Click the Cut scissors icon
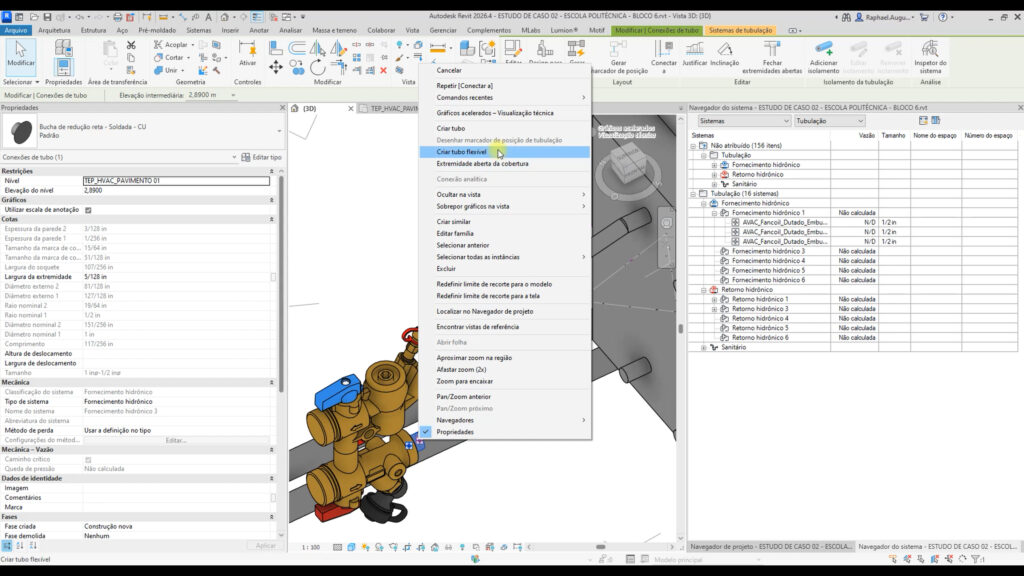The width and height of the screenshot is (1024, 576). coord(131,45)
